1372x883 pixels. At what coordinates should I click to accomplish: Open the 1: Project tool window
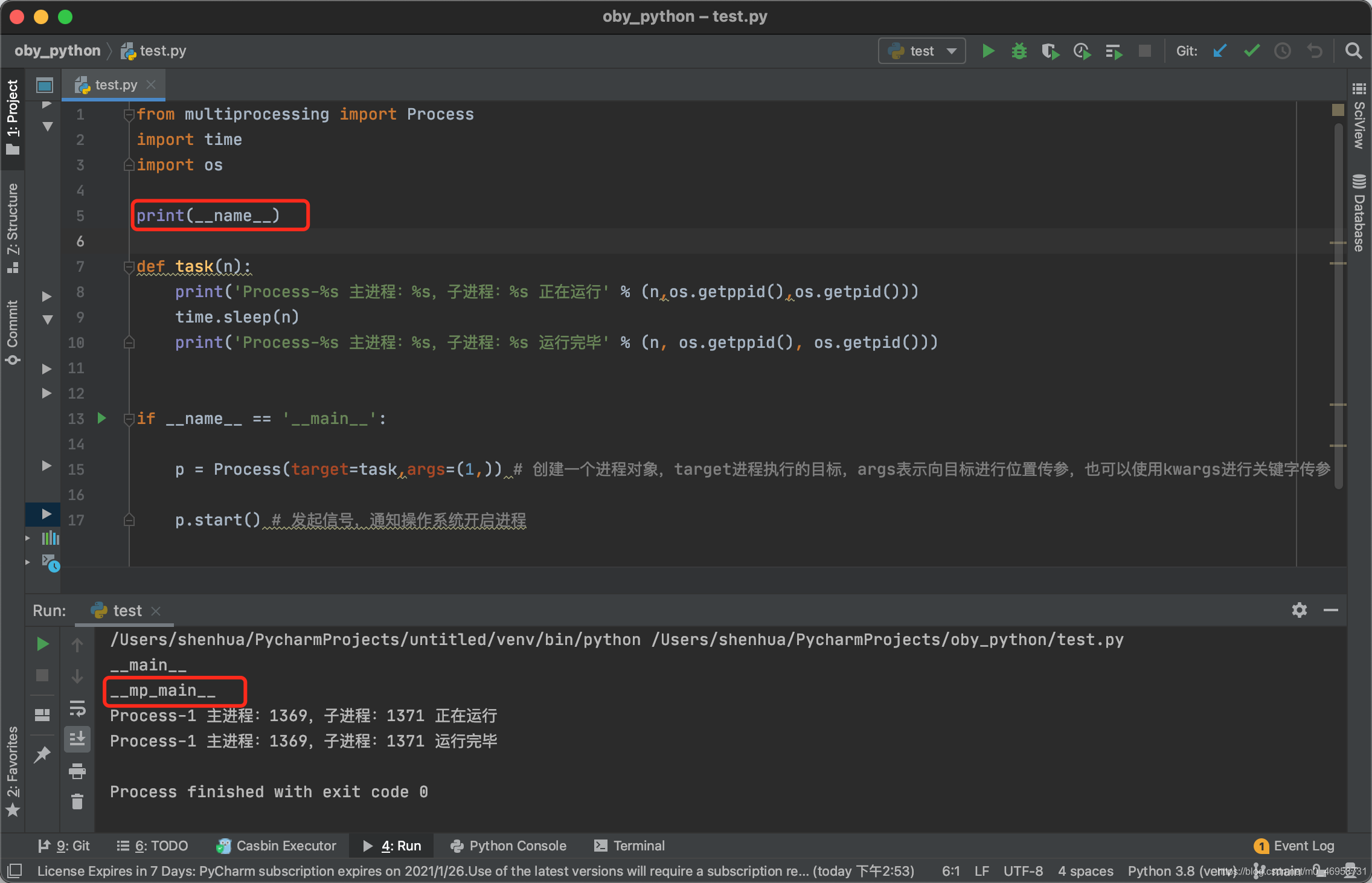[13, 117]
